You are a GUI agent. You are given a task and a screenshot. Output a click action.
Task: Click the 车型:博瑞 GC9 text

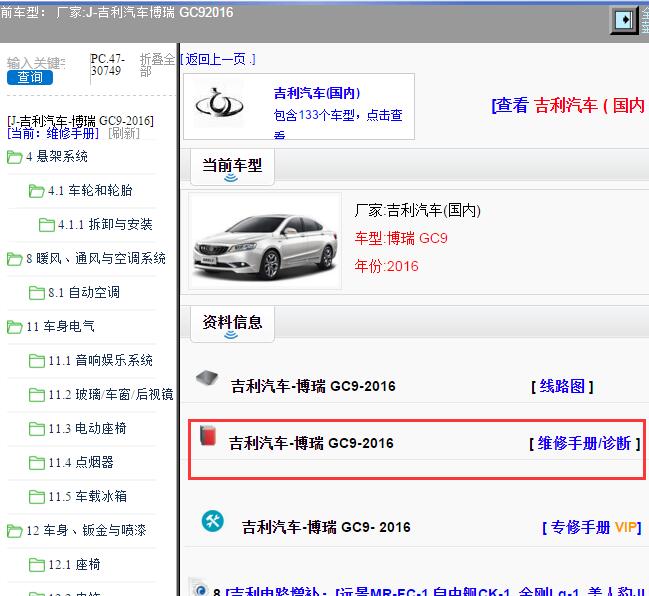pyautogui.click(x=401, y=238)
